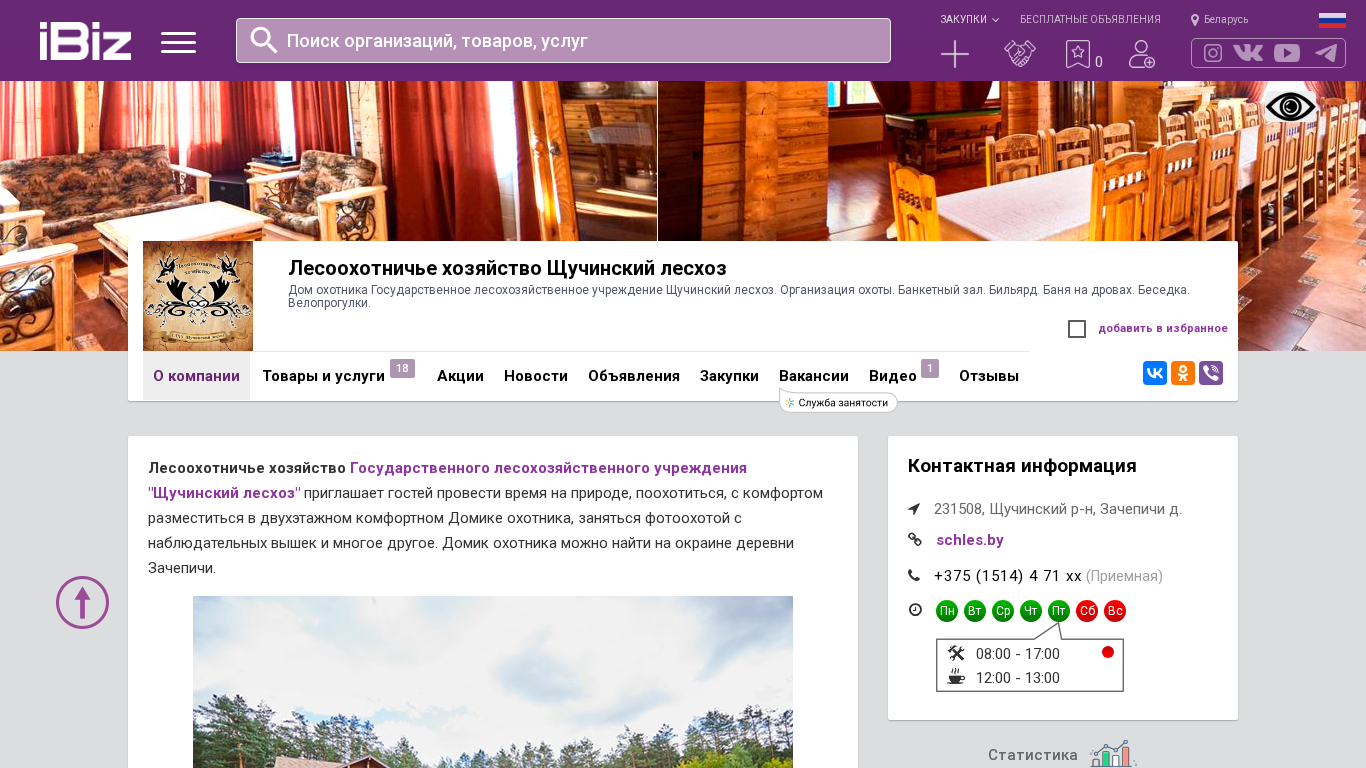Click the 'Статистика' label
The height and width of the screenshot is (768, 1366).
[x=1033, y=755]
